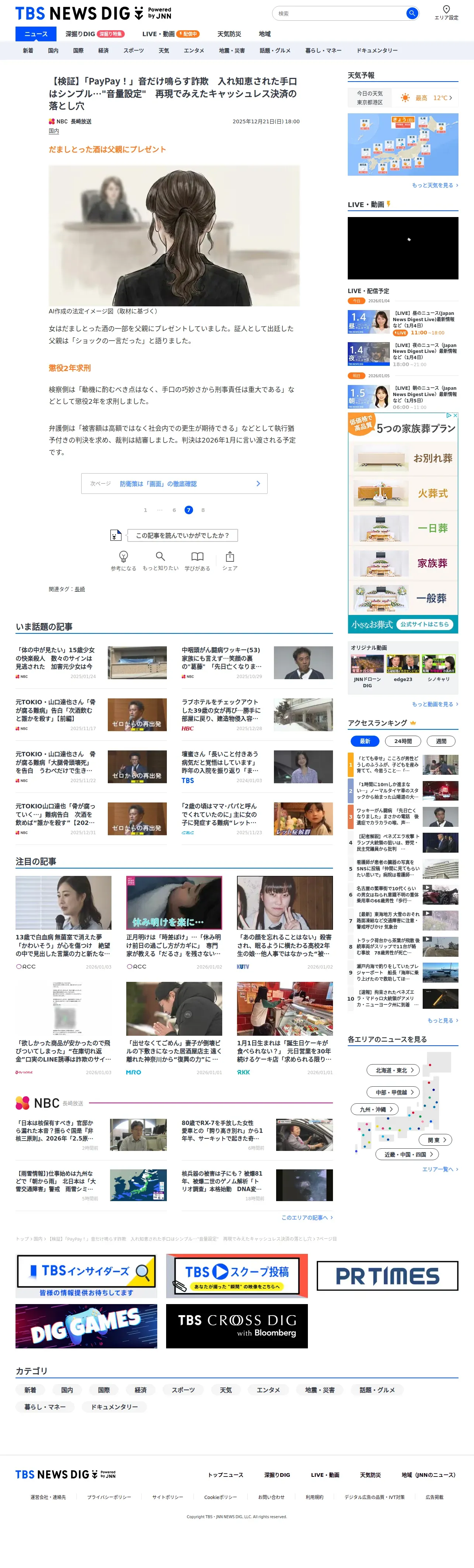Click the 長崎 related tag

click(80, 589)
